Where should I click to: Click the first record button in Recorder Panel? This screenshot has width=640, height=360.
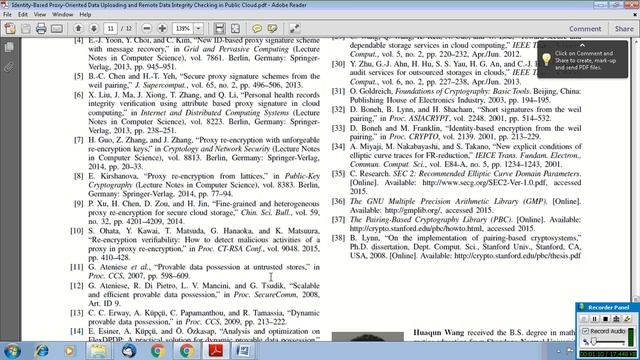(x=584, y=319)
